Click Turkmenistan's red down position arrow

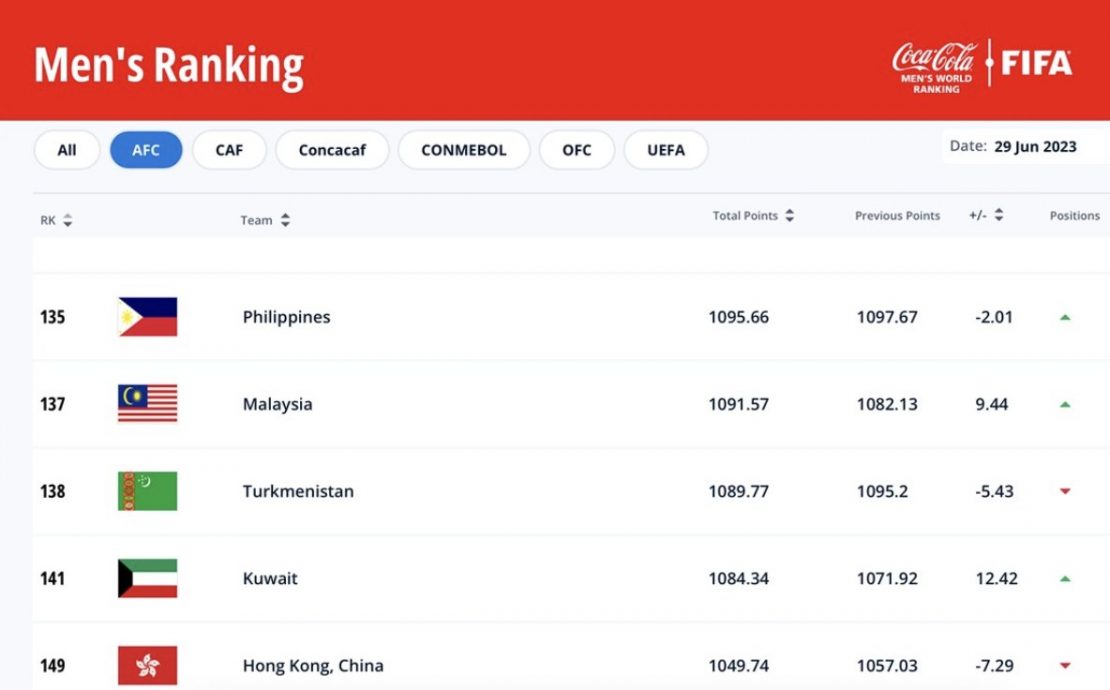pos(1065,491)
